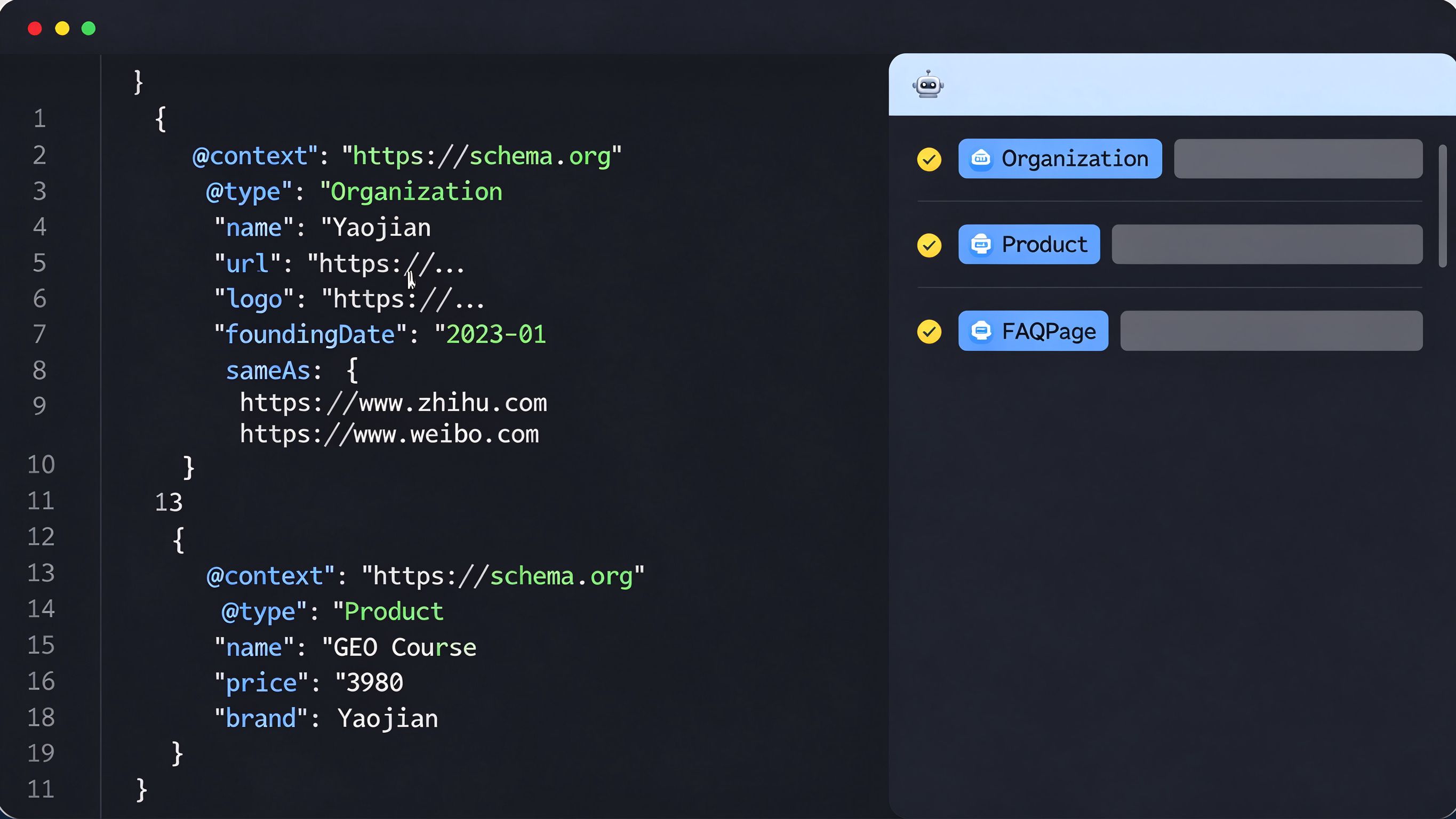1456x819 pixels.
Task: Click the gray field beside Product
Action: pyautogui.click(x=1267, y=245)
